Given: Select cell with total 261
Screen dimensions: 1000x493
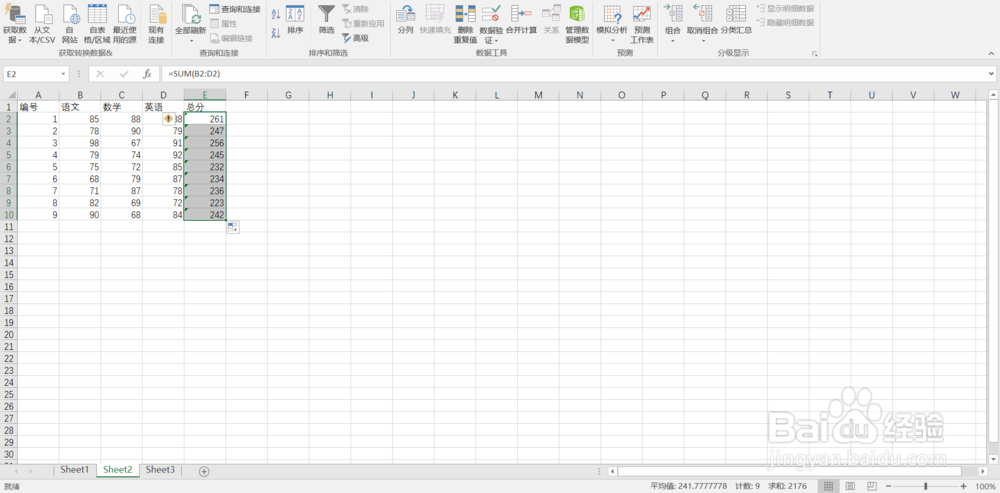Looking at the screenshot, I should click(205, 119).
